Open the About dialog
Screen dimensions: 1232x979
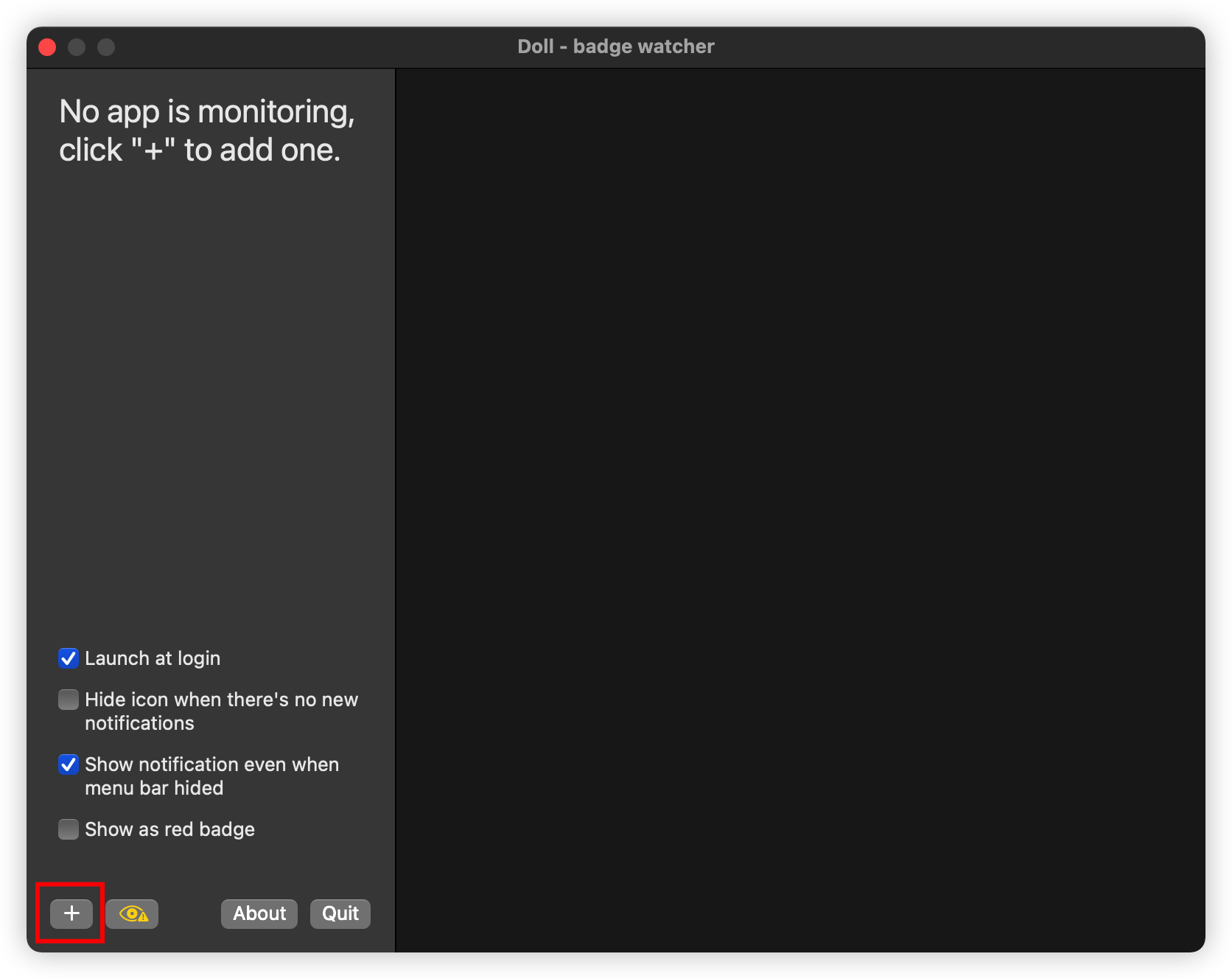tap(259, 914)
